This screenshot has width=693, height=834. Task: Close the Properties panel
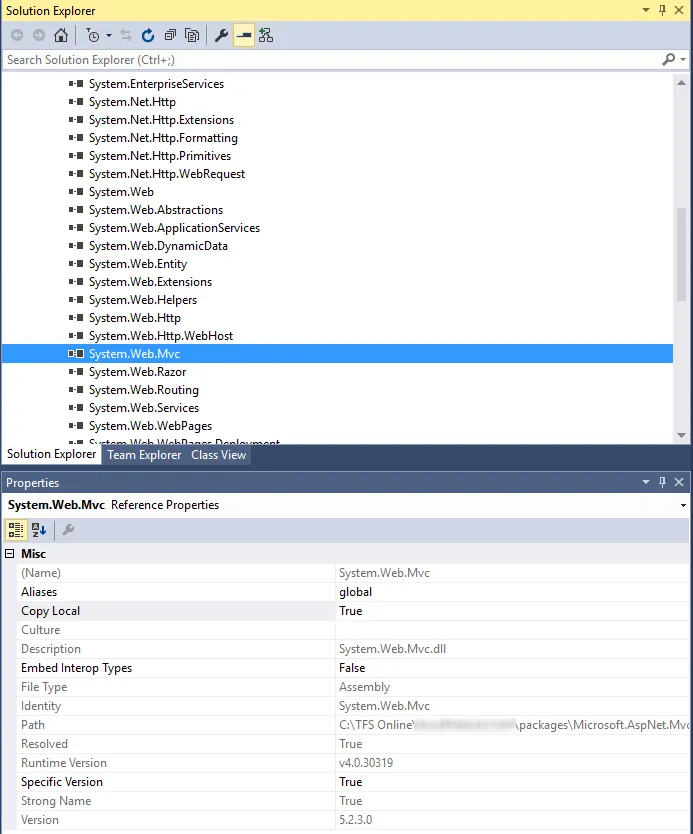(679, 482)
